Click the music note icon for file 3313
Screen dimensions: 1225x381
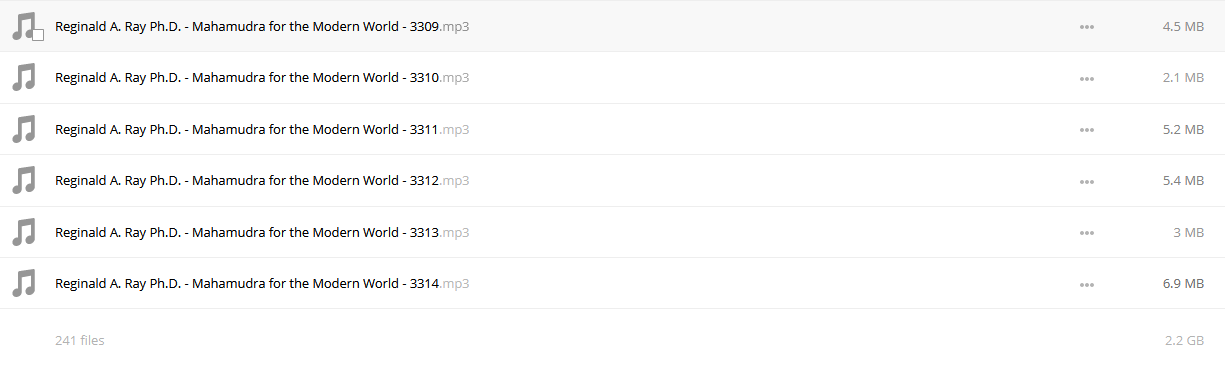[23, 232]
